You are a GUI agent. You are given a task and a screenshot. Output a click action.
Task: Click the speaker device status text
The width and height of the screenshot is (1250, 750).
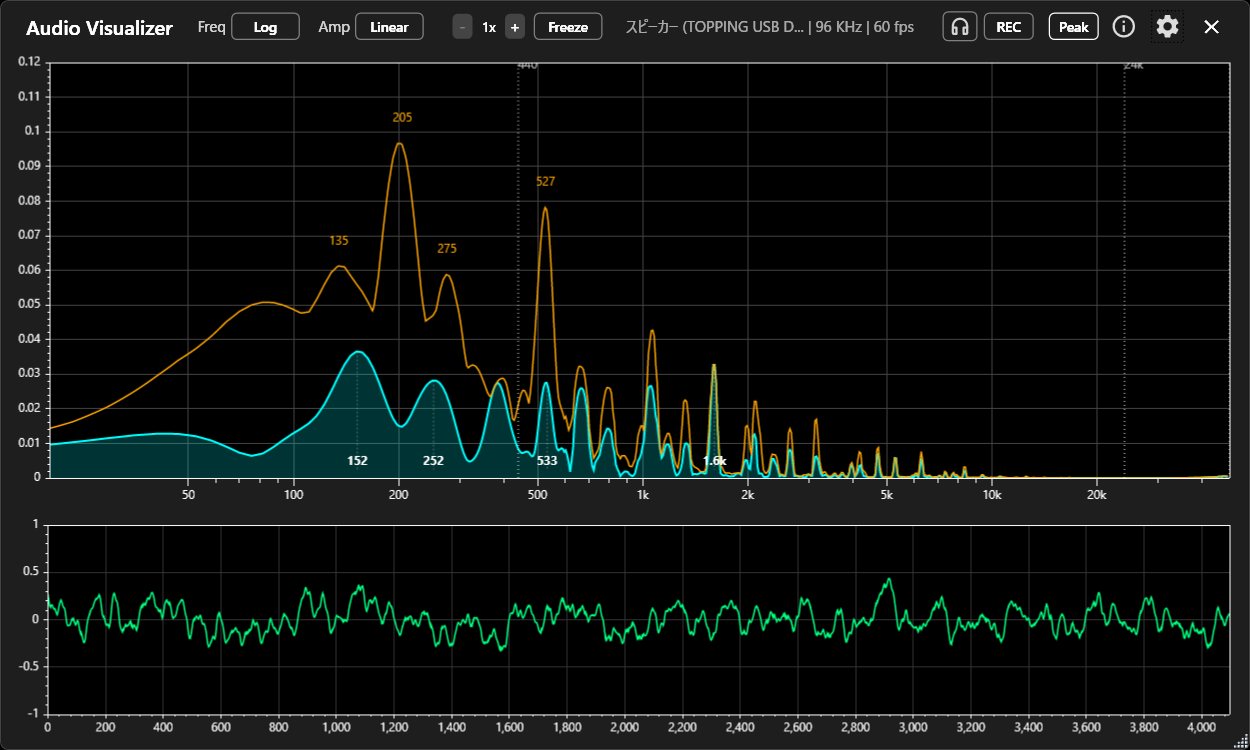[x=769, y=27]
